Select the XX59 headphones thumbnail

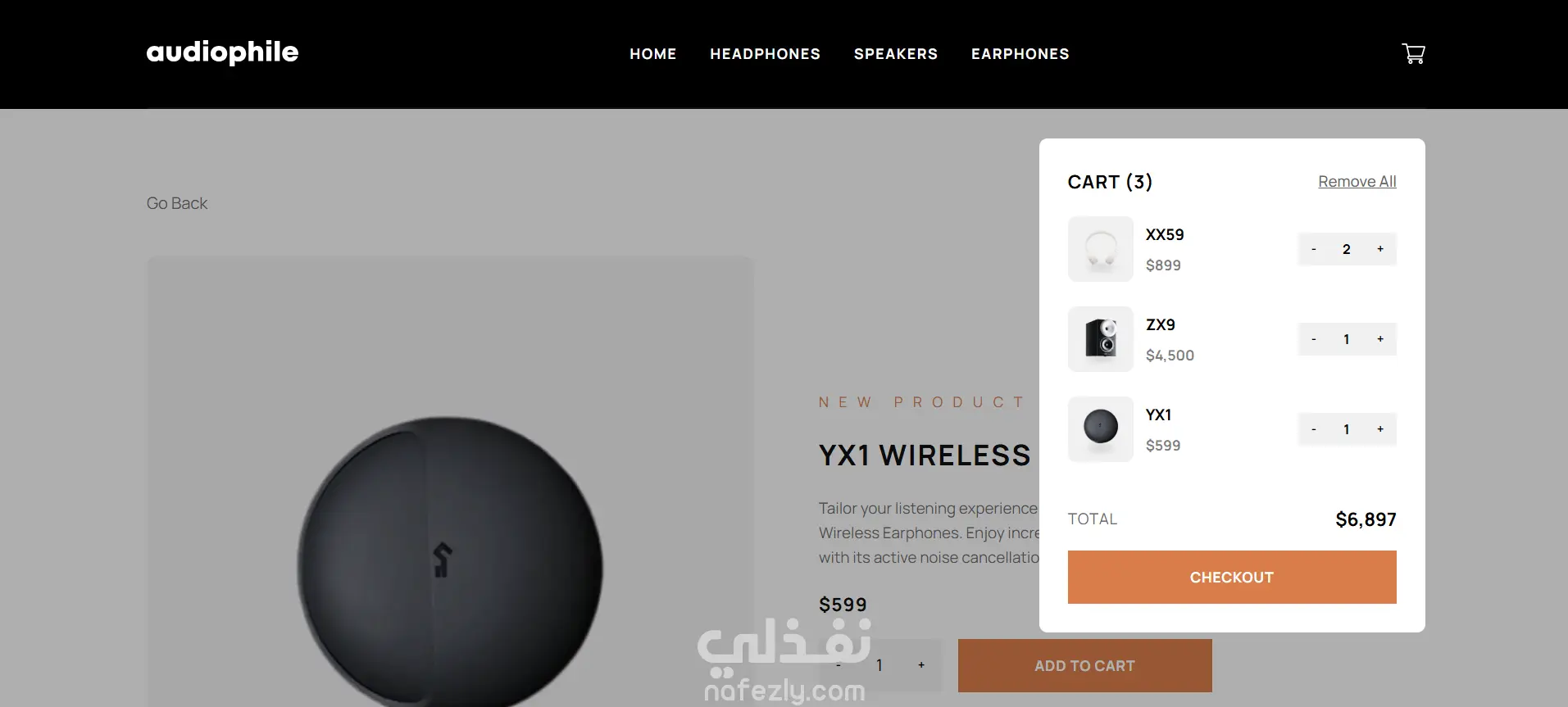(1101, 249)
